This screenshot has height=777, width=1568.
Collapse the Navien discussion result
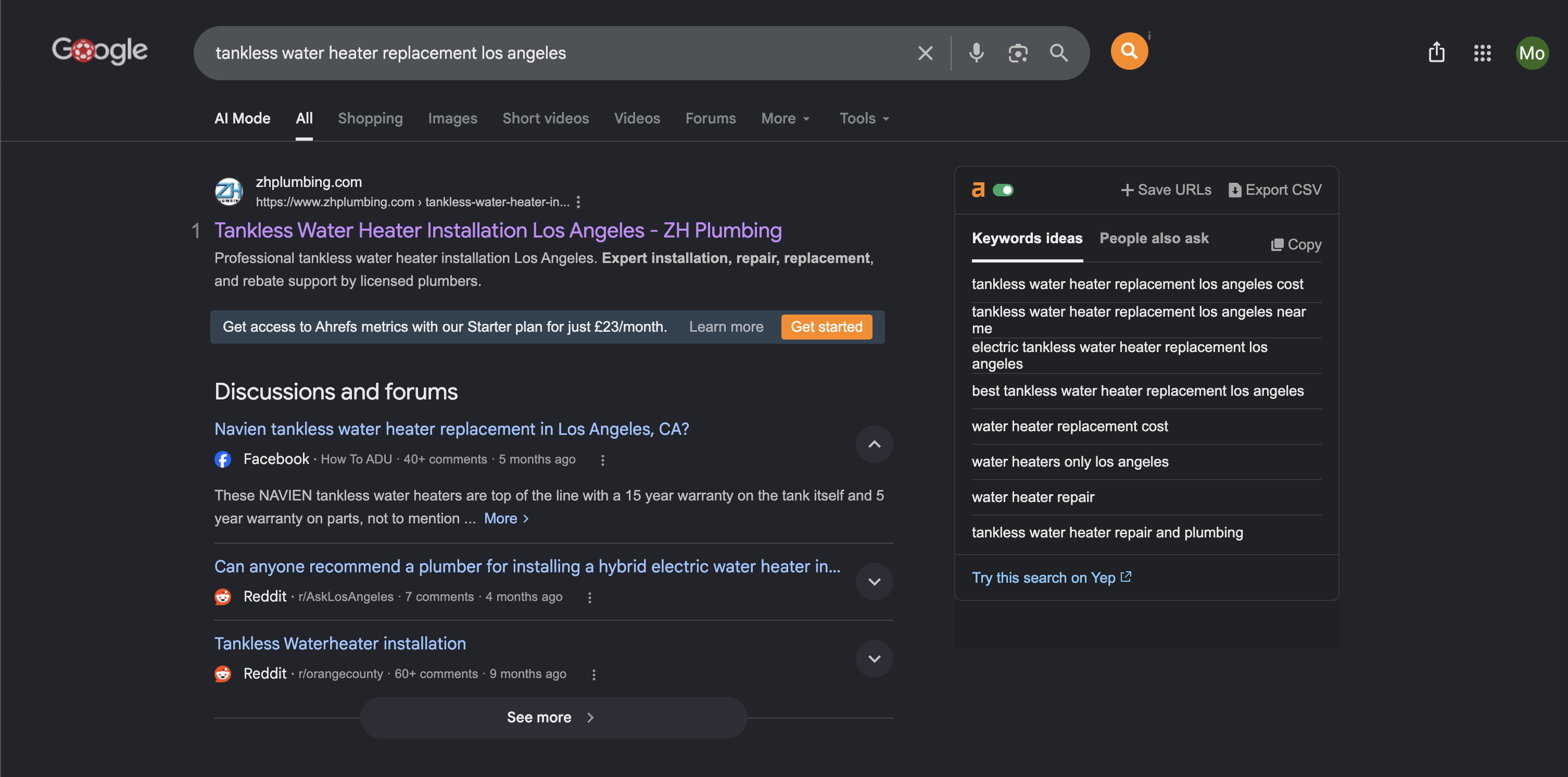[874, 444]
